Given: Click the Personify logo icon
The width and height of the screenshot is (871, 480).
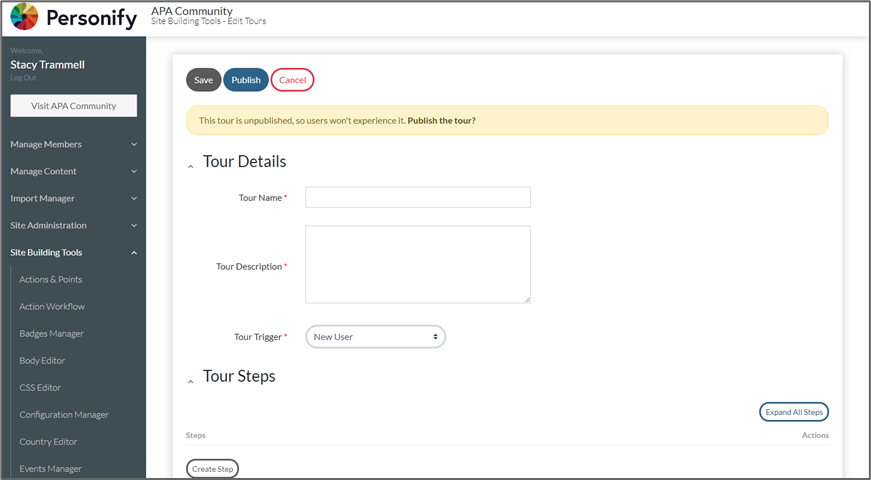Looking at the screenshot, I should pos(24,17).
